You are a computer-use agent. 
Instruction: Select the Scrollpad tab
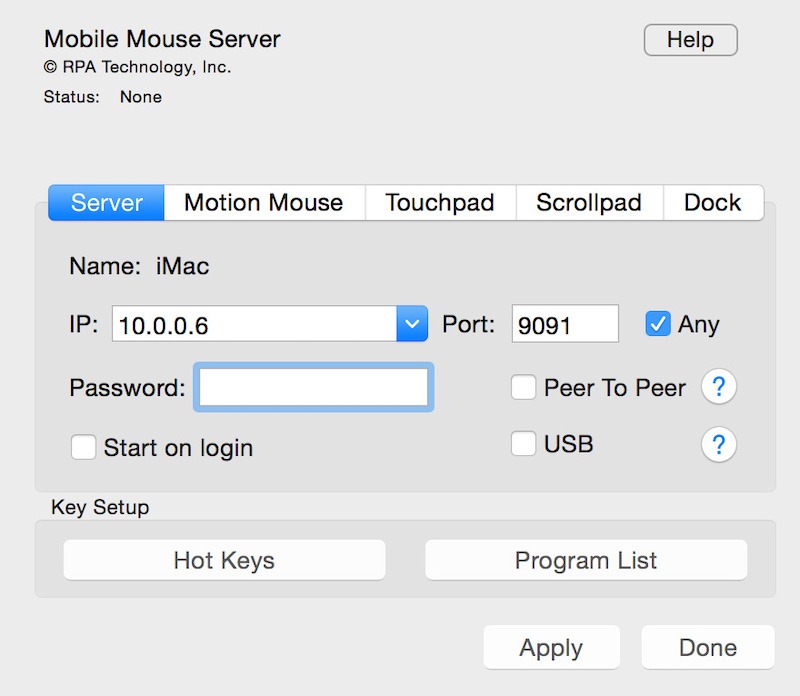coord(591,202)
